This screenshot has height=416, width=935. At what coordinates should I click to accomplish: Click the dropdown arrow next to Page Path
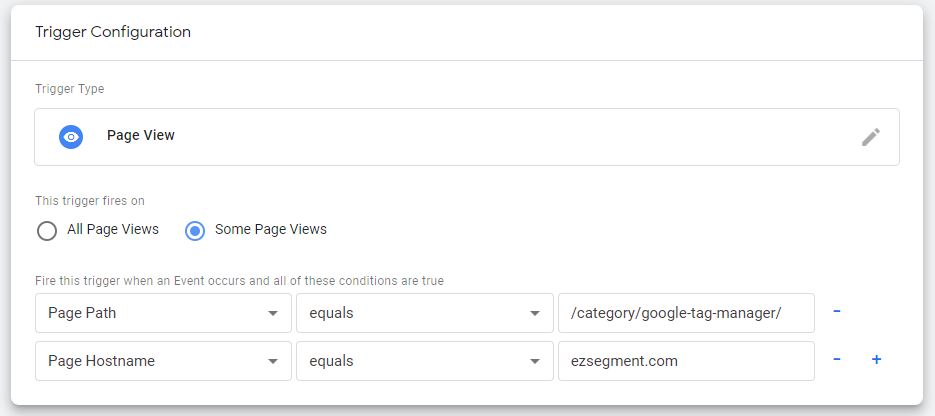273,313
